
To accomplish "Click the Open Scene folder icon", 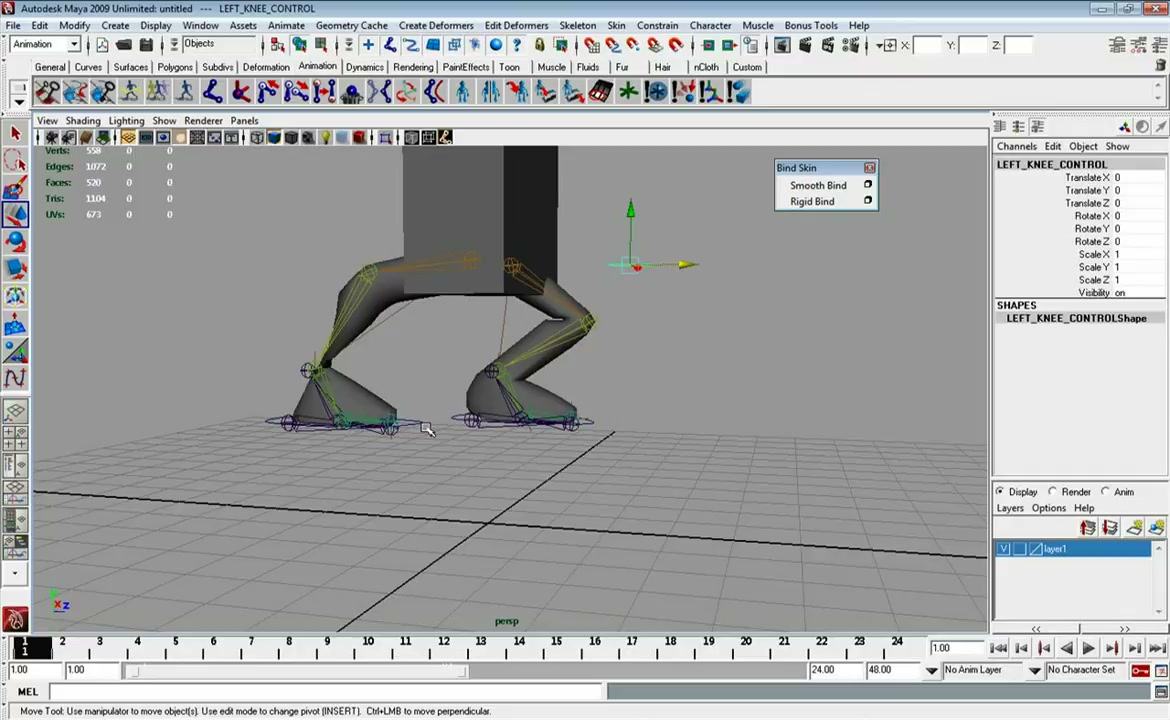I will coord(124,46).
